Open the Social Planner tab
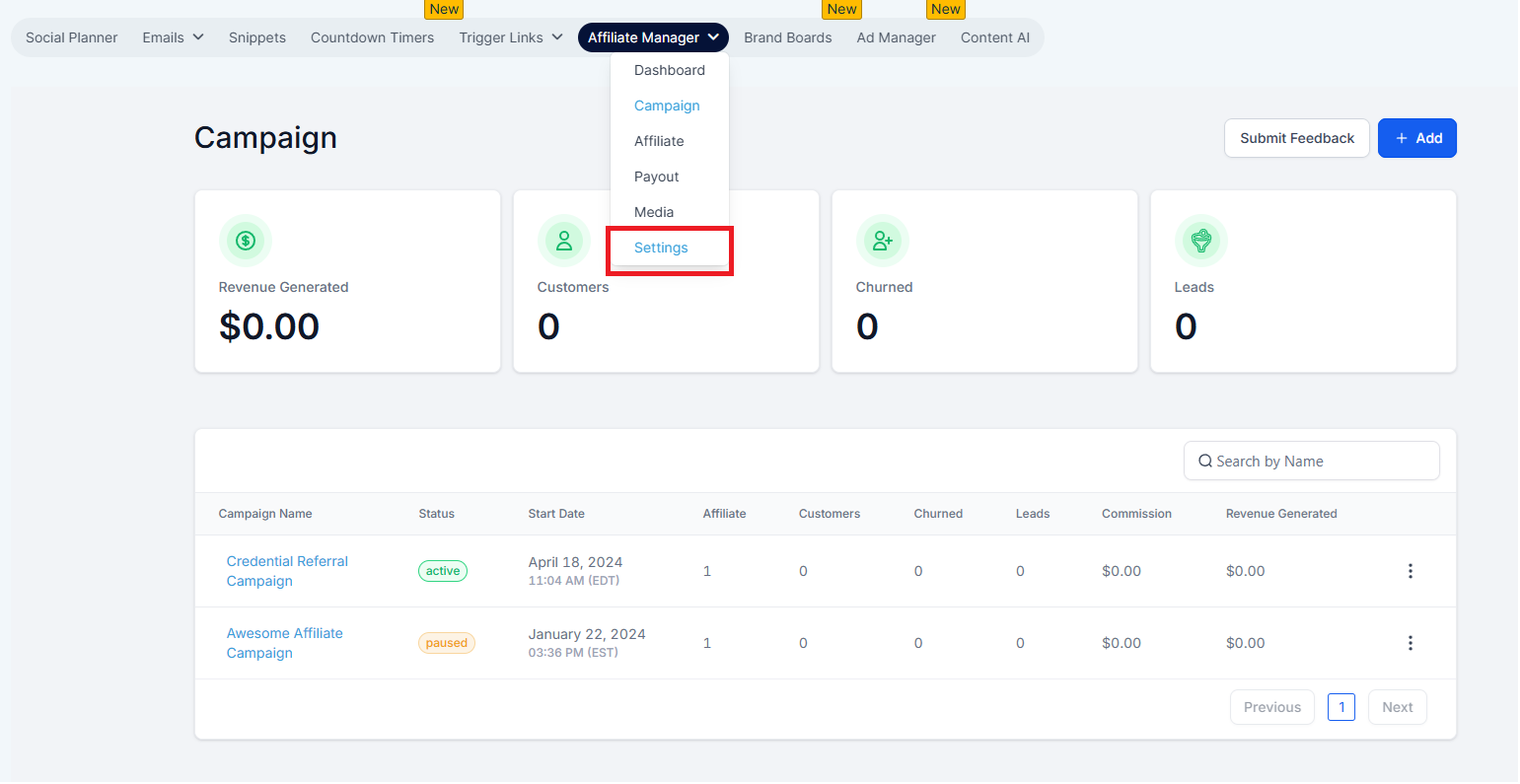 tap(72, 37)
